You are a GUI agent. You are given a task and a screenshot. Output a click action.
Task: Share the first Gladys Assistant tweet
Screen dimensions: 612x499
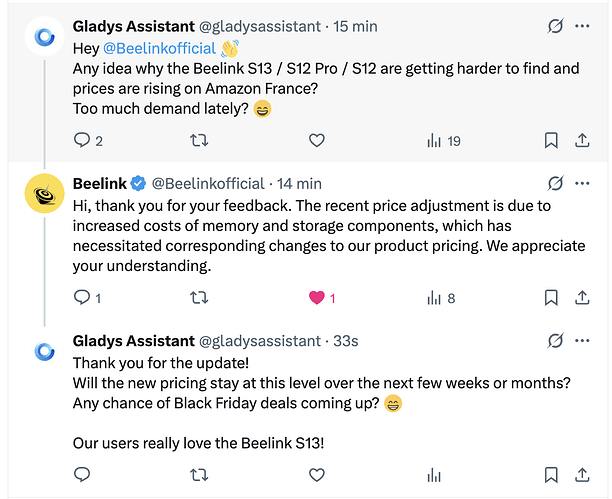(583, 141)
